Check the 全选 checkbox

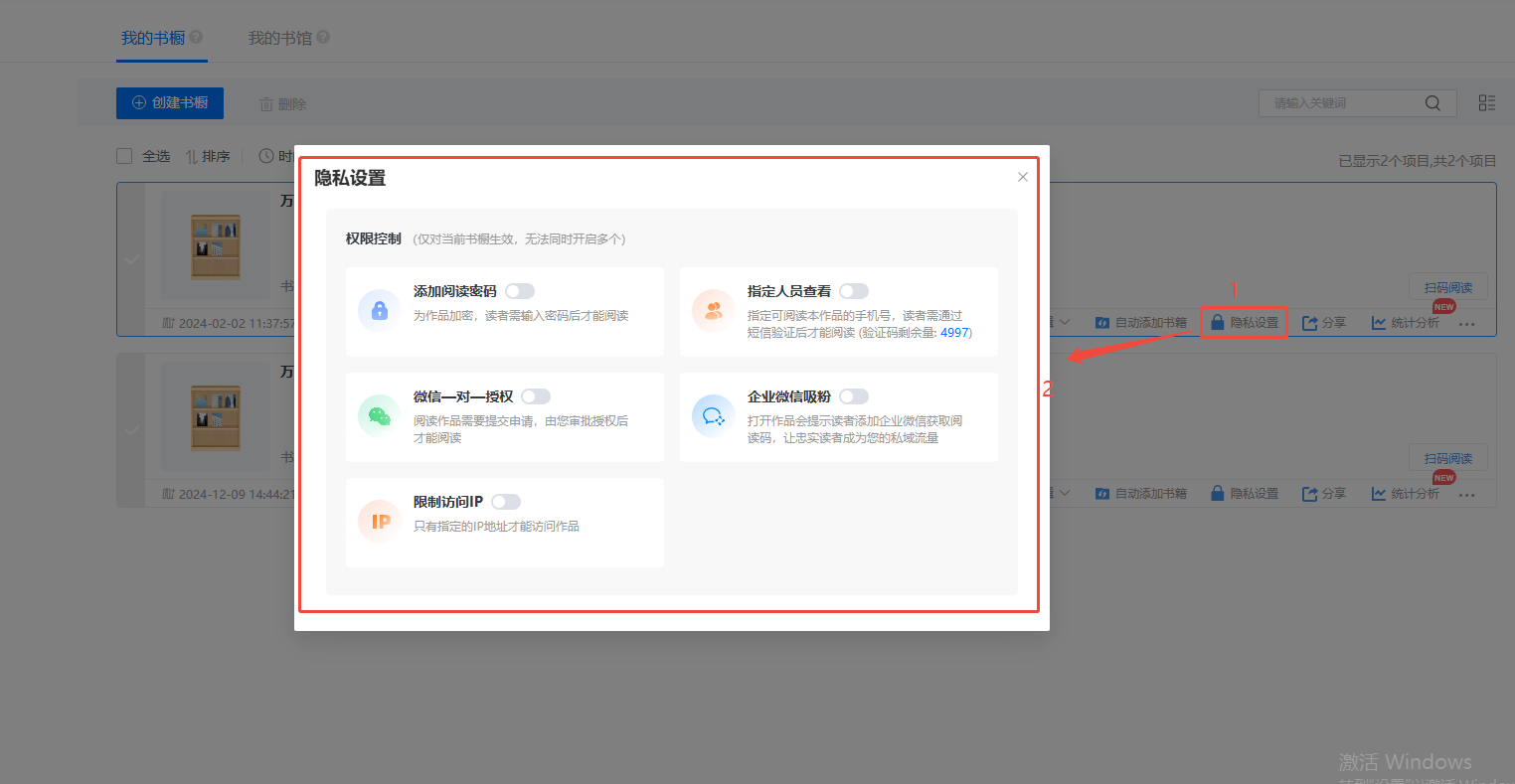point(124,156)
